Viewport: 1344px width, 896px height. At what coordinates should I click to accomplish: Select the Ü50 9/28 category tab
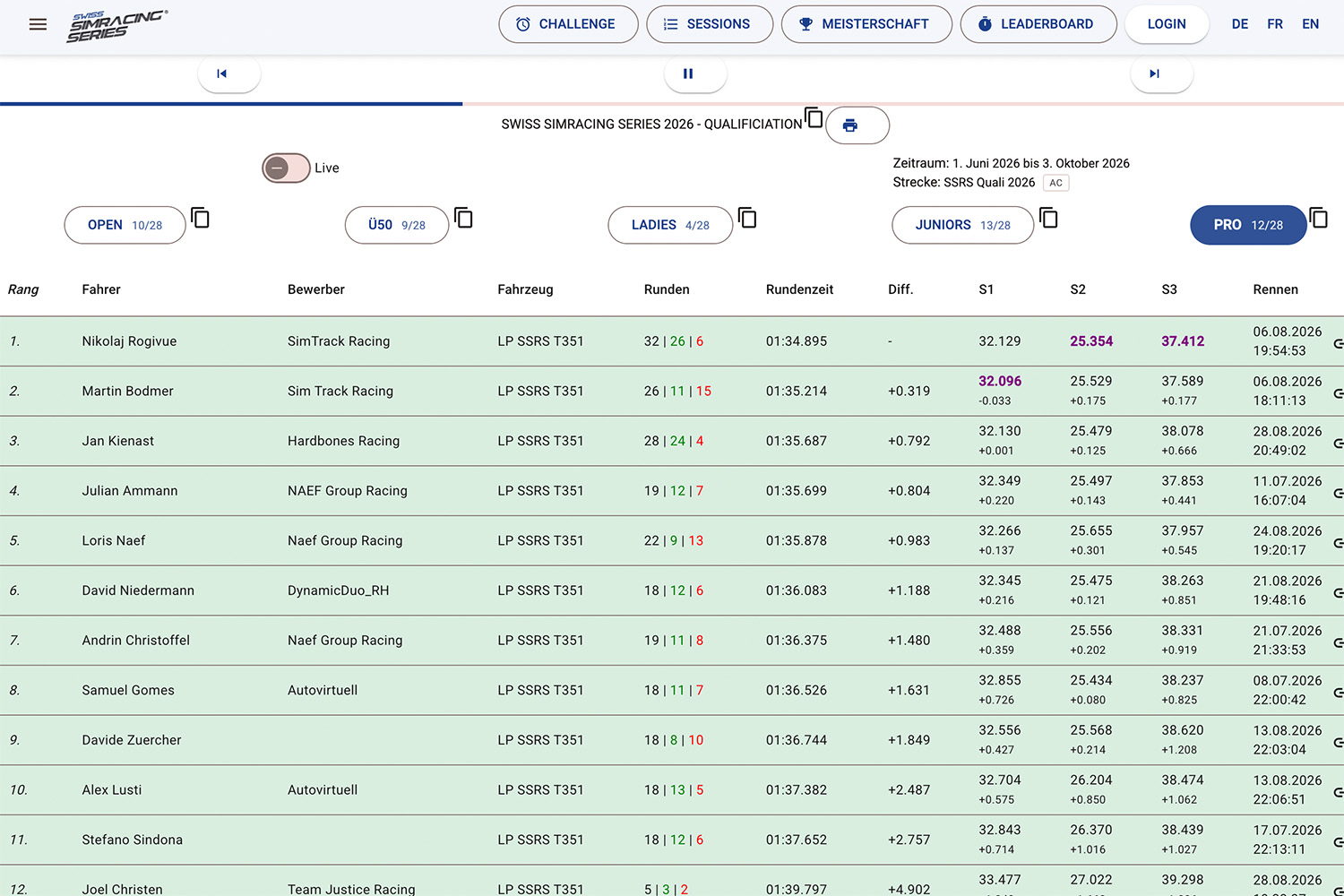[397, 225]
